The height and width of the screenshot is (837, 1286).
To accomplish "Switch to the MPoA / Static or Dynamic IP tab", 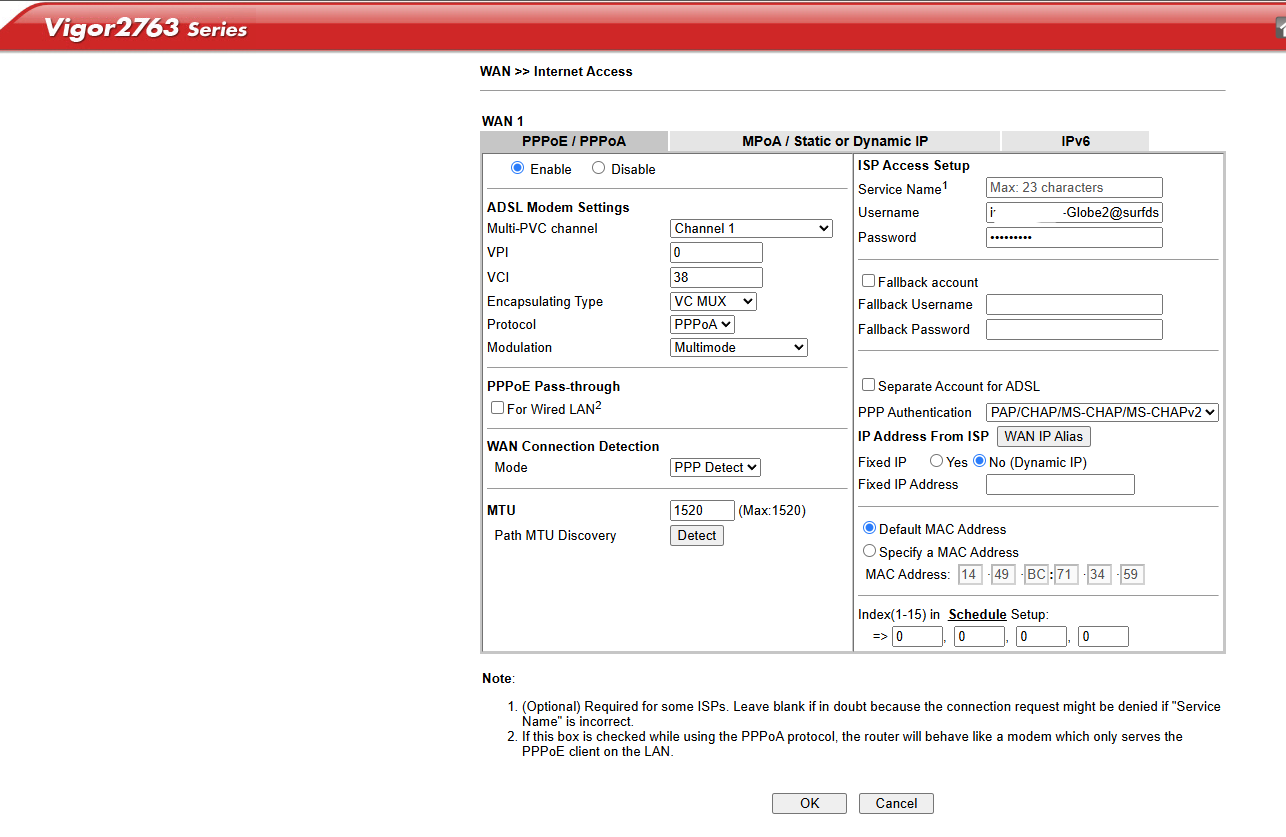I will [x=834, y=141].
